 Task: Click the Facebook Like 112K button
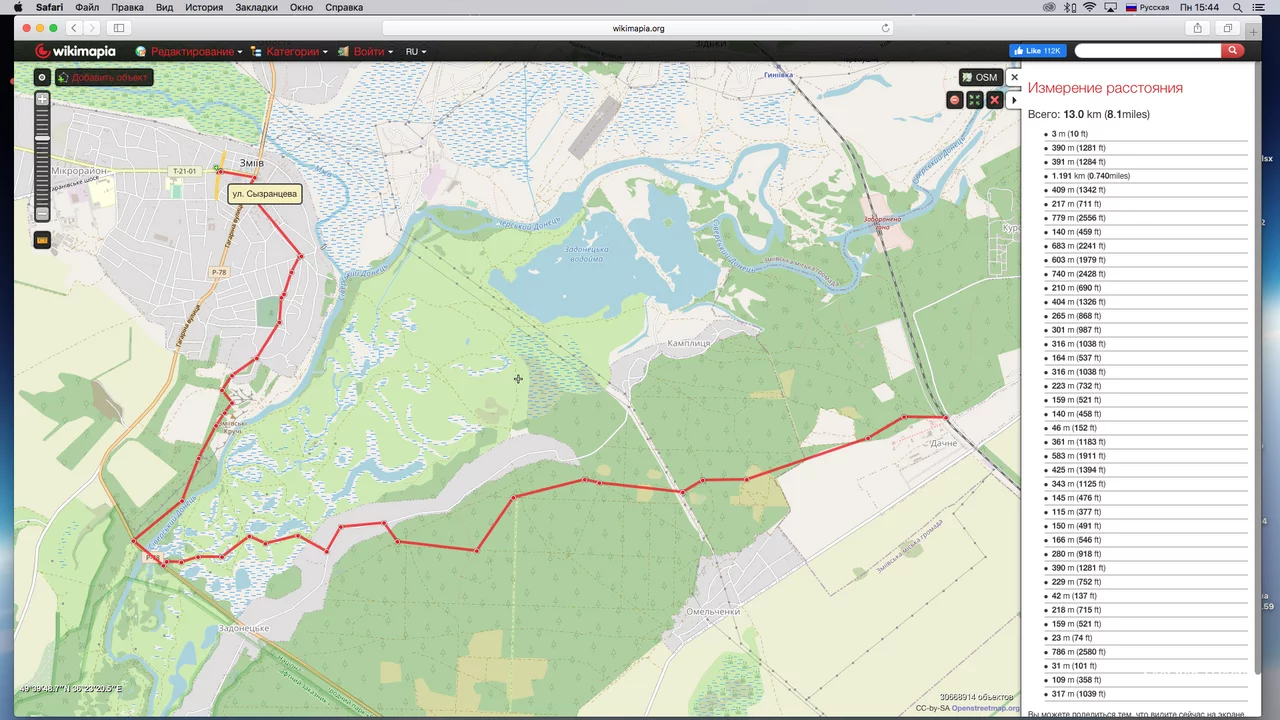point(1037,51)
